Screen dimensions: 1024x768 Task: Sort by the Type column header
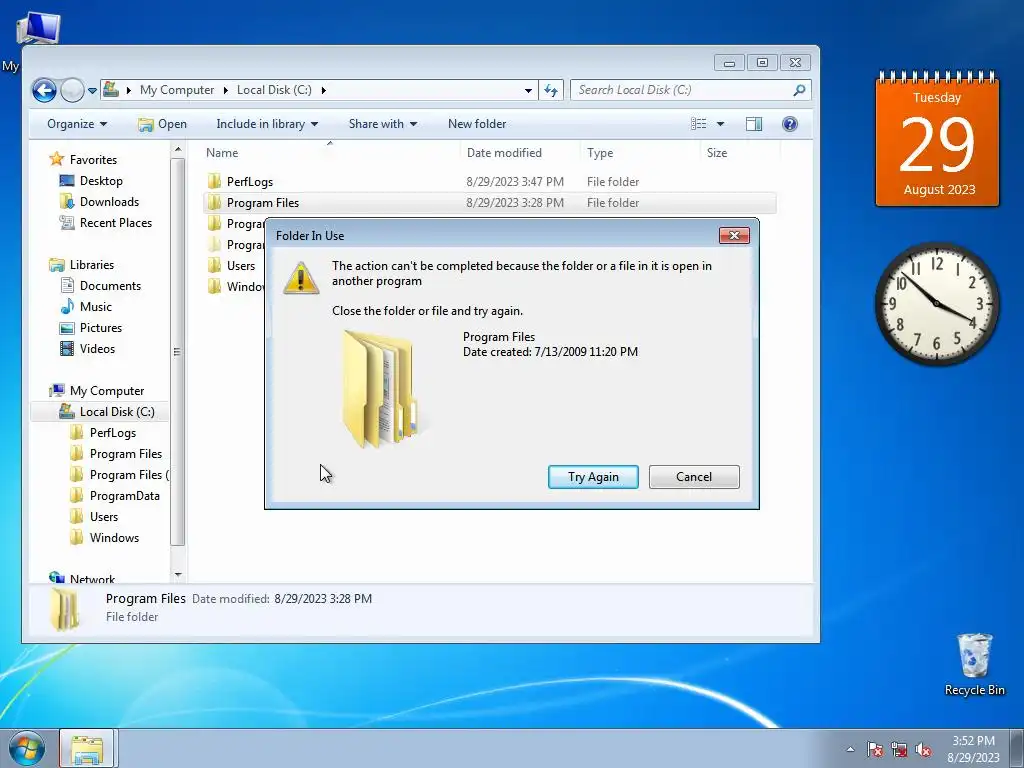pyautogui.click(x=640, y=153)
